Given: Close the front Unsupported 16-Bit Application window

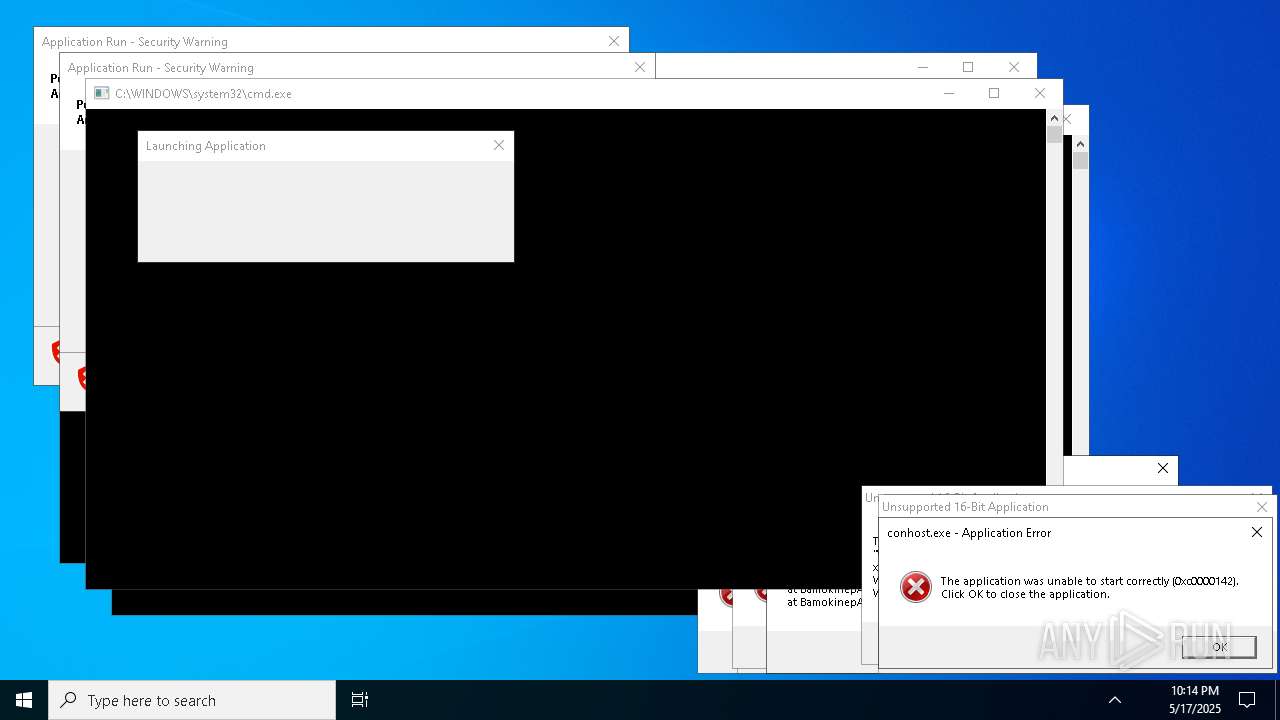Looking at the screenshot, I should point(1262,507).
